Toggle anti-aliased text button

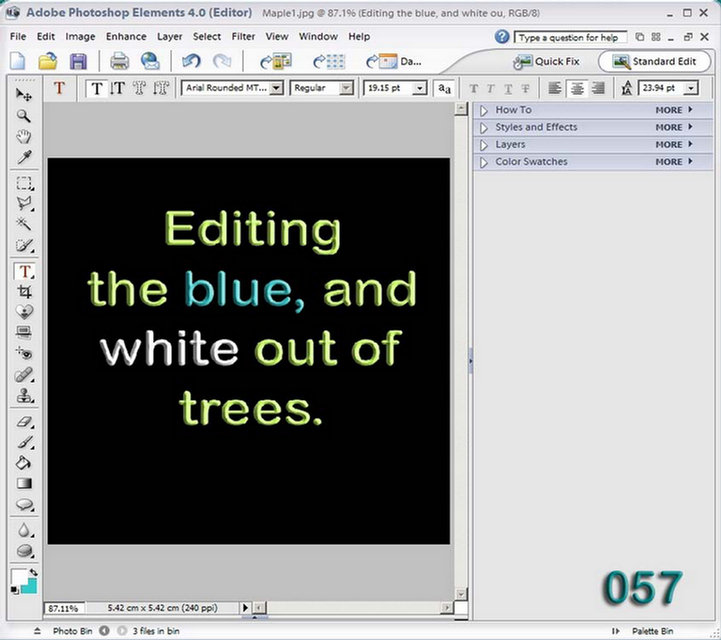click(x=444, y=88)
